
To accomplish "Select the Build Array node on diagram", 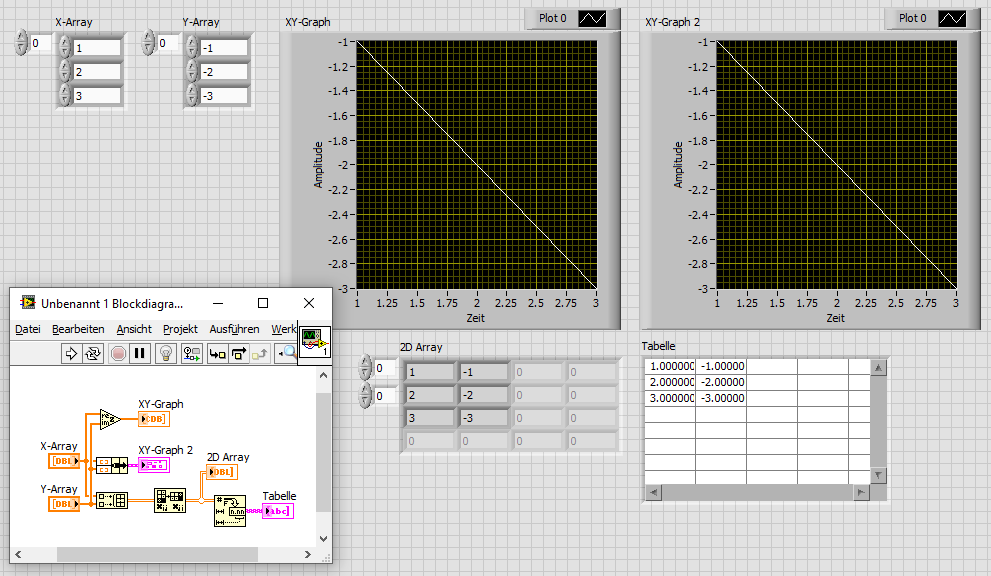I will [x=111, y=501].
